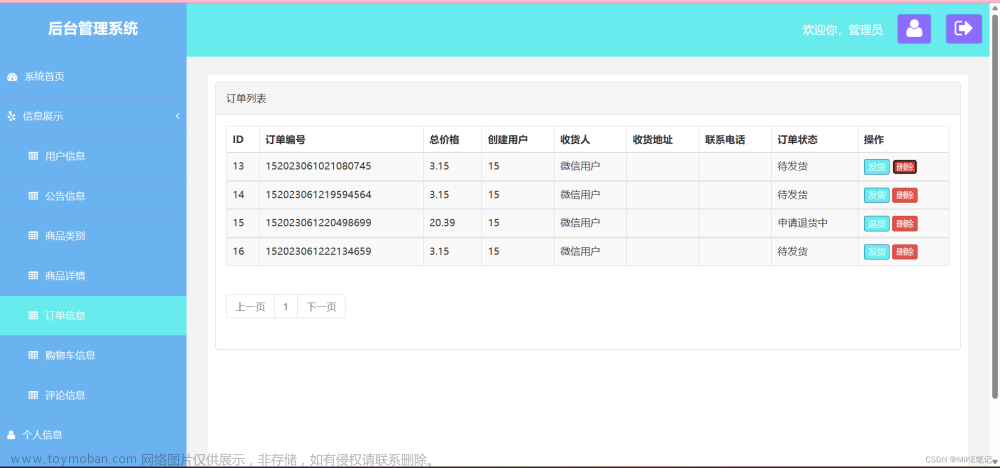Image resolution: width=1000 pixels, height=468 pixels.
Task: Delete order ID 15
Action: 905,224
